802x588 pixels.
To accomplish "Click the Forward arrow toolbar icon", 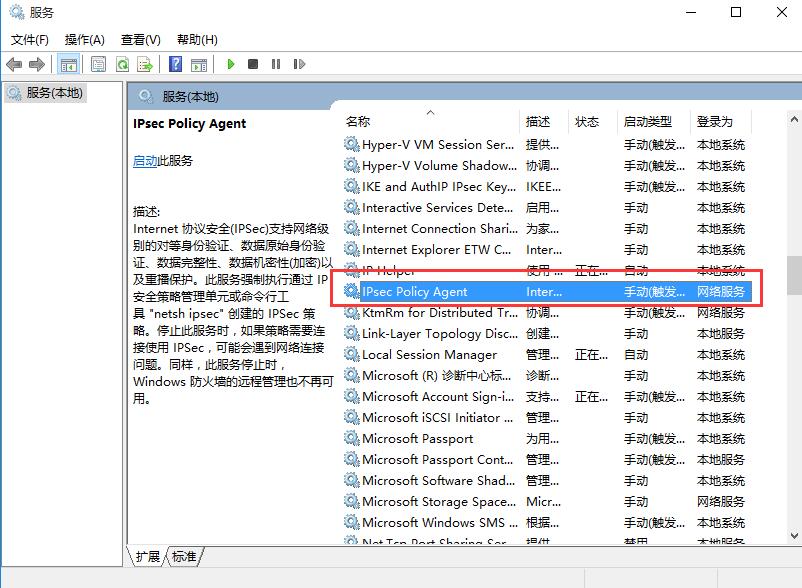I will click(x=37, y=64).
